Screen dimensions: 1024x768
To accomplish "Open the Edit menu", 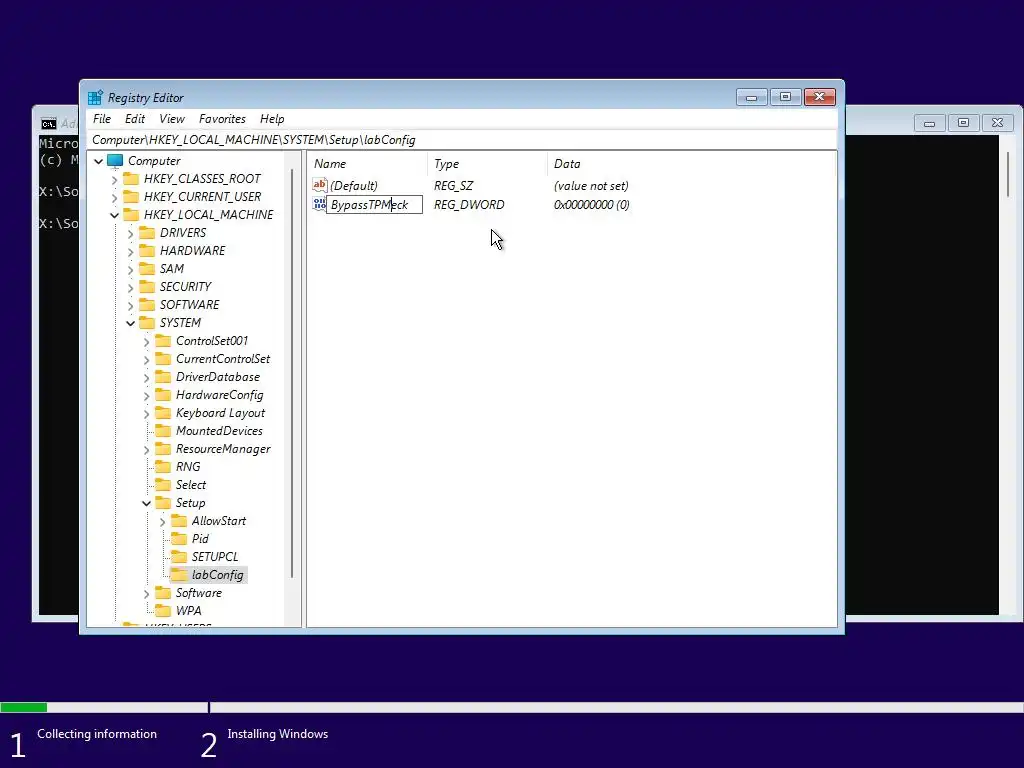I will [135, 119].
